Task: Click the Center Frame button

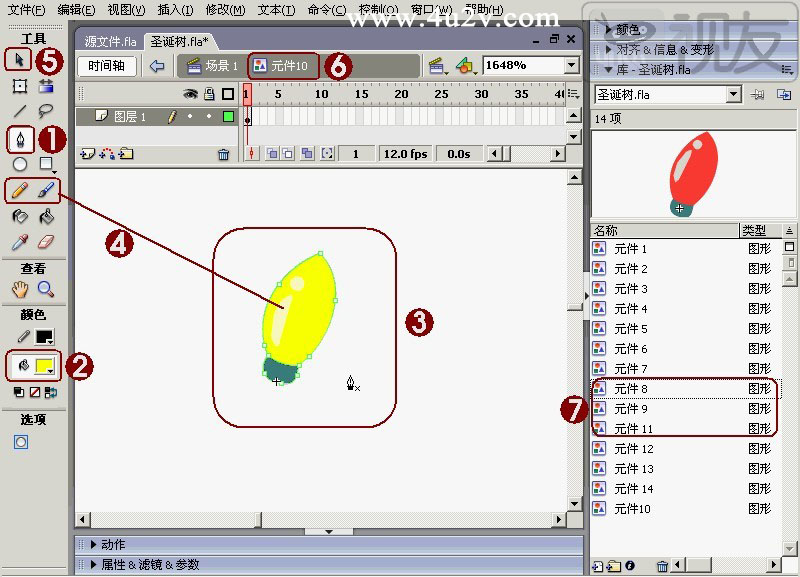Action: pos(252,154)
